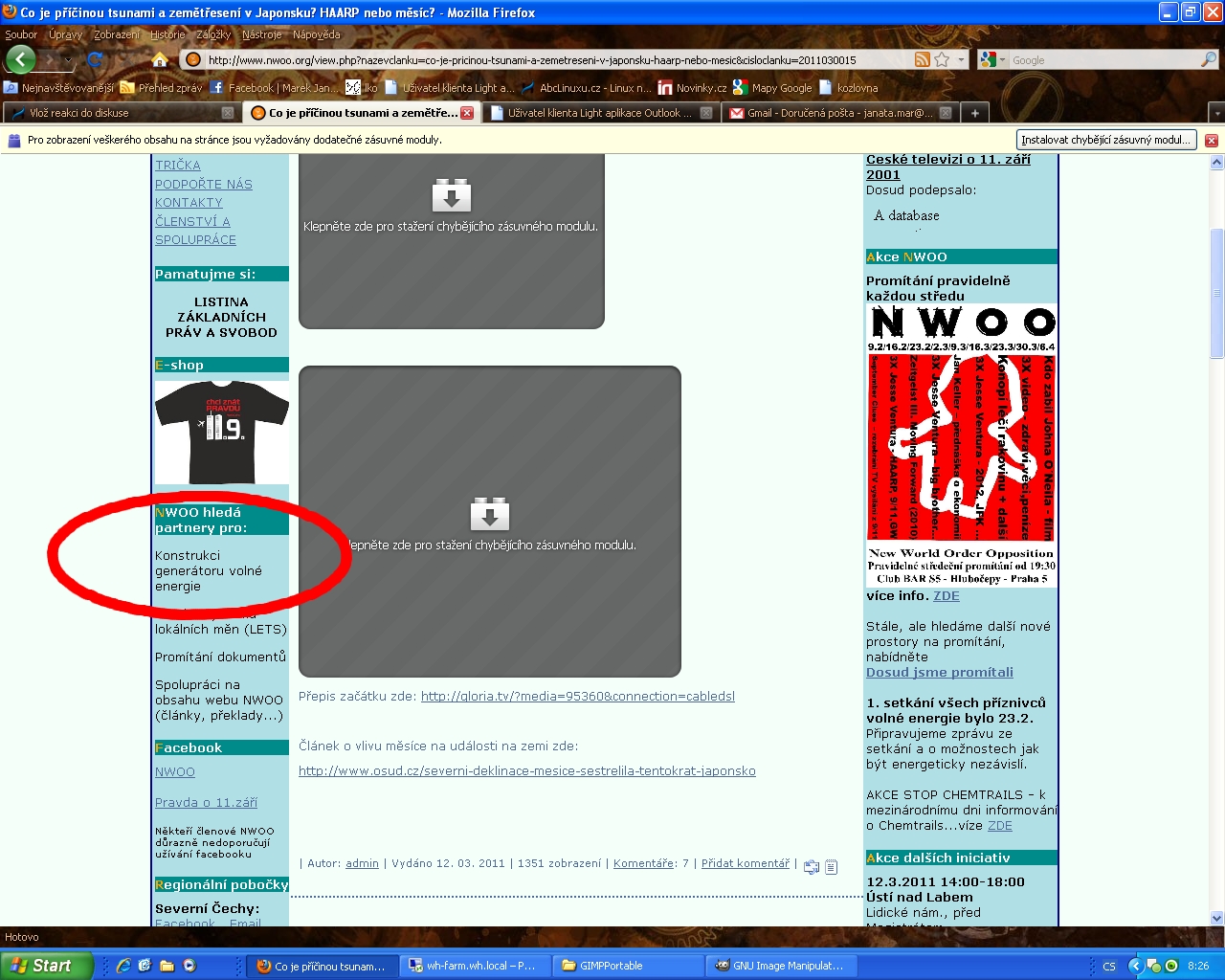
Task: Reload the page with the Reload icon
Action: click(x=95, y=59)
